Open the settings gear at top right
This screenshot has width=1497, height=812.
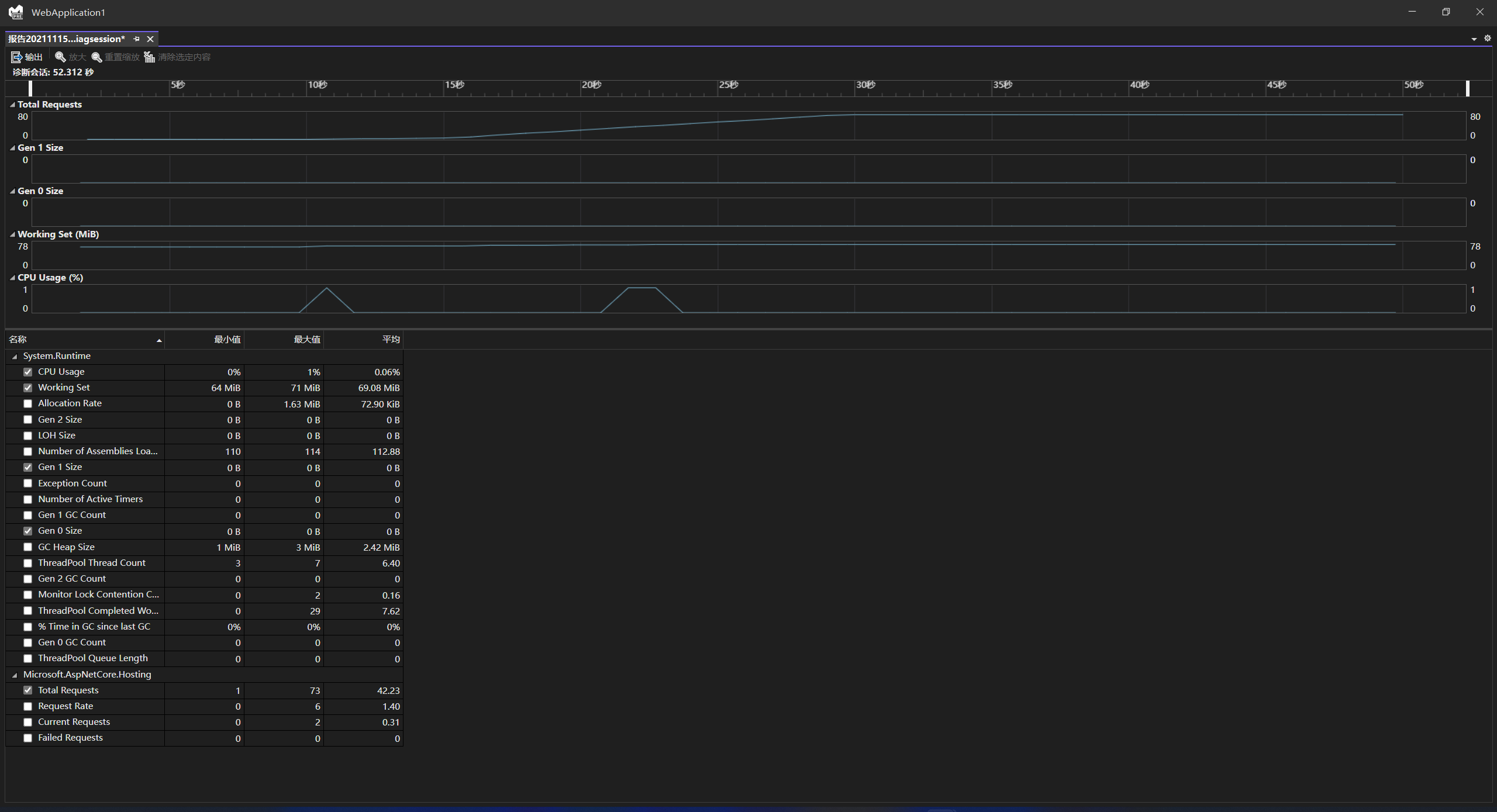1487,39
